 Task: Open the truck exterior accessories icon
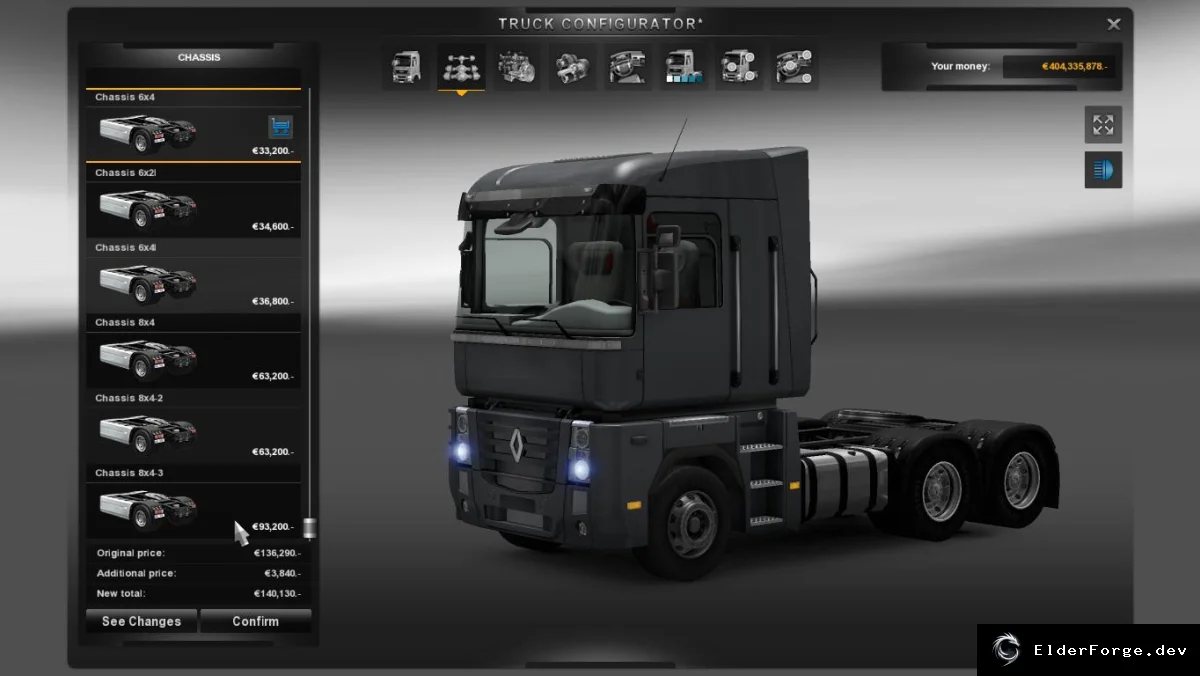(x=739, y=68)
